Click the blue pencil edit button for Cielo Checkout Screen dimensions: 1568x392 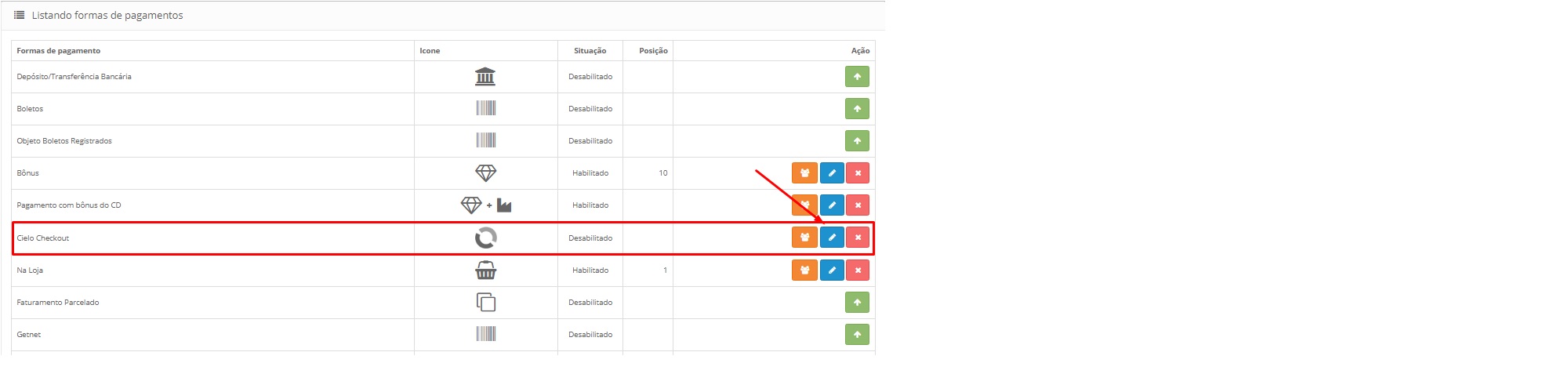click(x=832, y=238)
